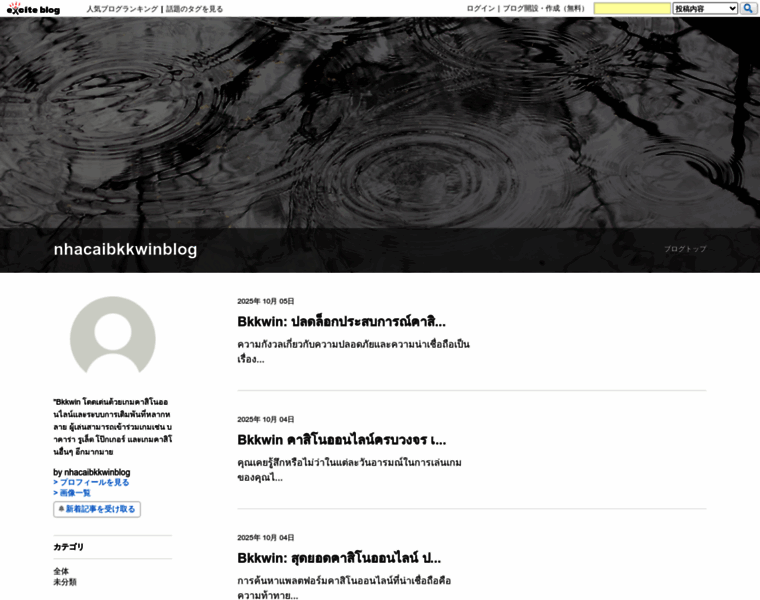Click the date 2025年 10月 05日
The width and height of the screenshot is (760, 600).
[266, 301]
